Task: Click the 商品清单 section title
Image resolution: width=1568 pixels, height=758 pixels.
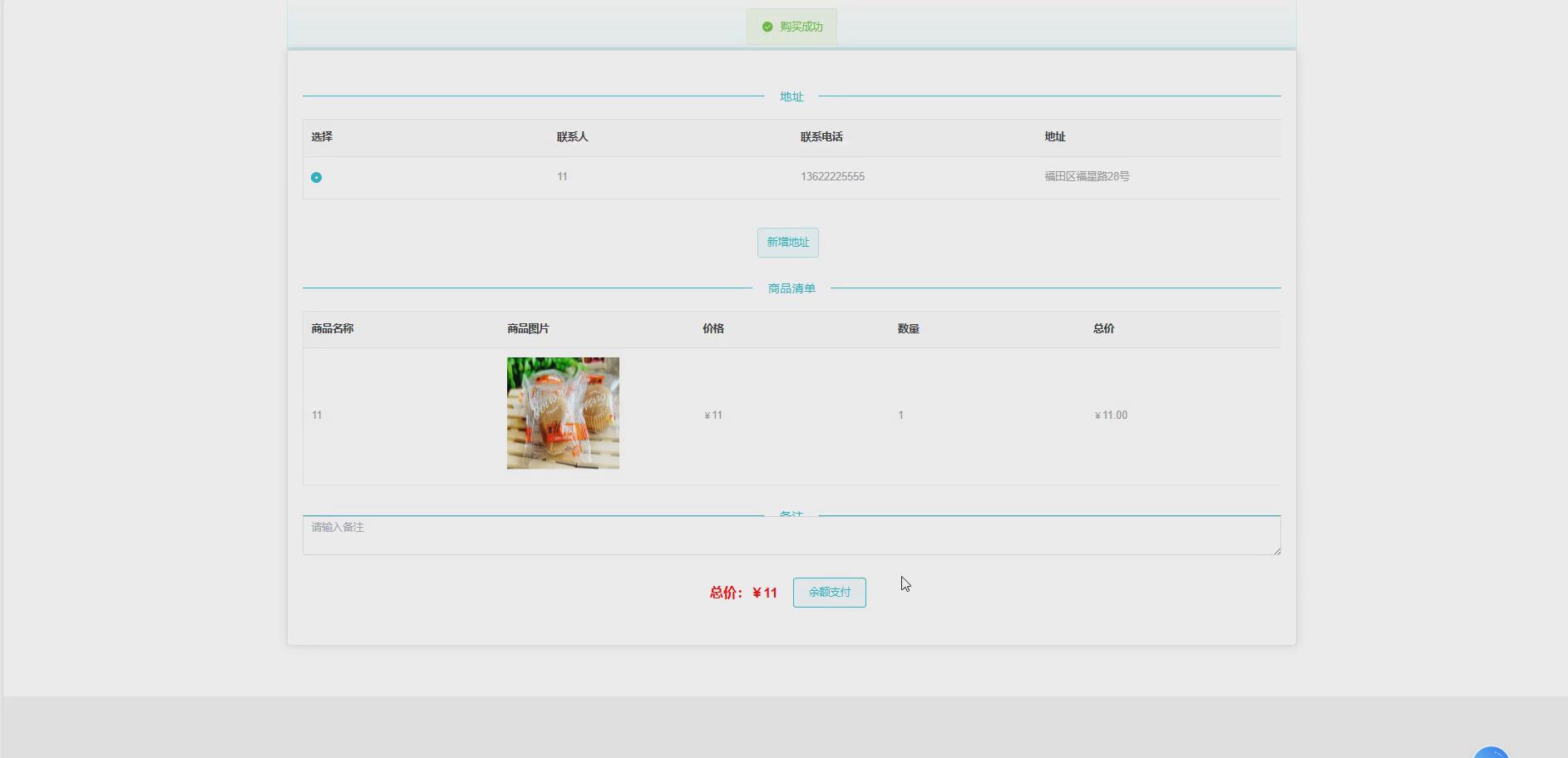Action: pos(791,288)
